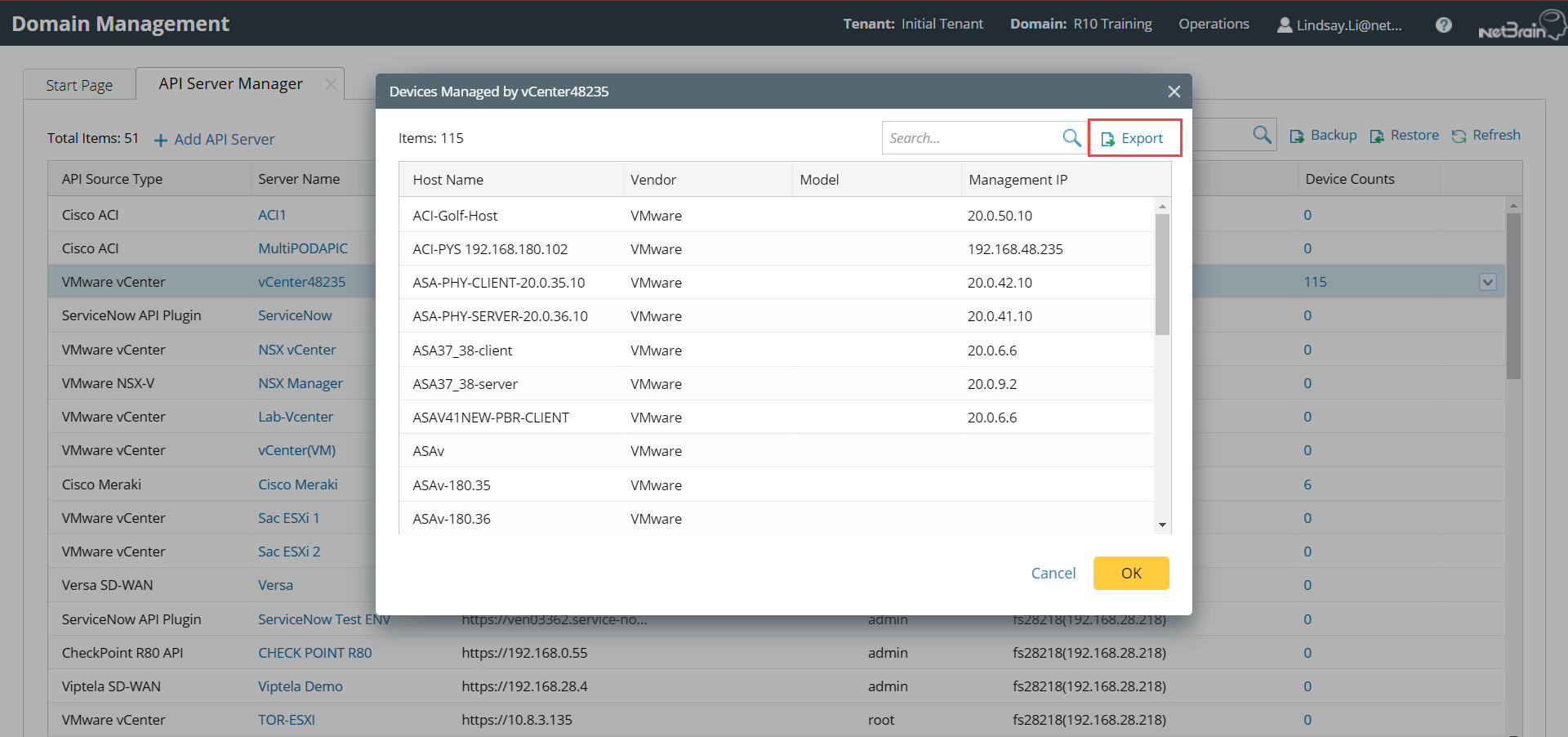This screenshot has height=737, width=1568.
Task: Focus the dialog Search field
Action: click(972, 138)
